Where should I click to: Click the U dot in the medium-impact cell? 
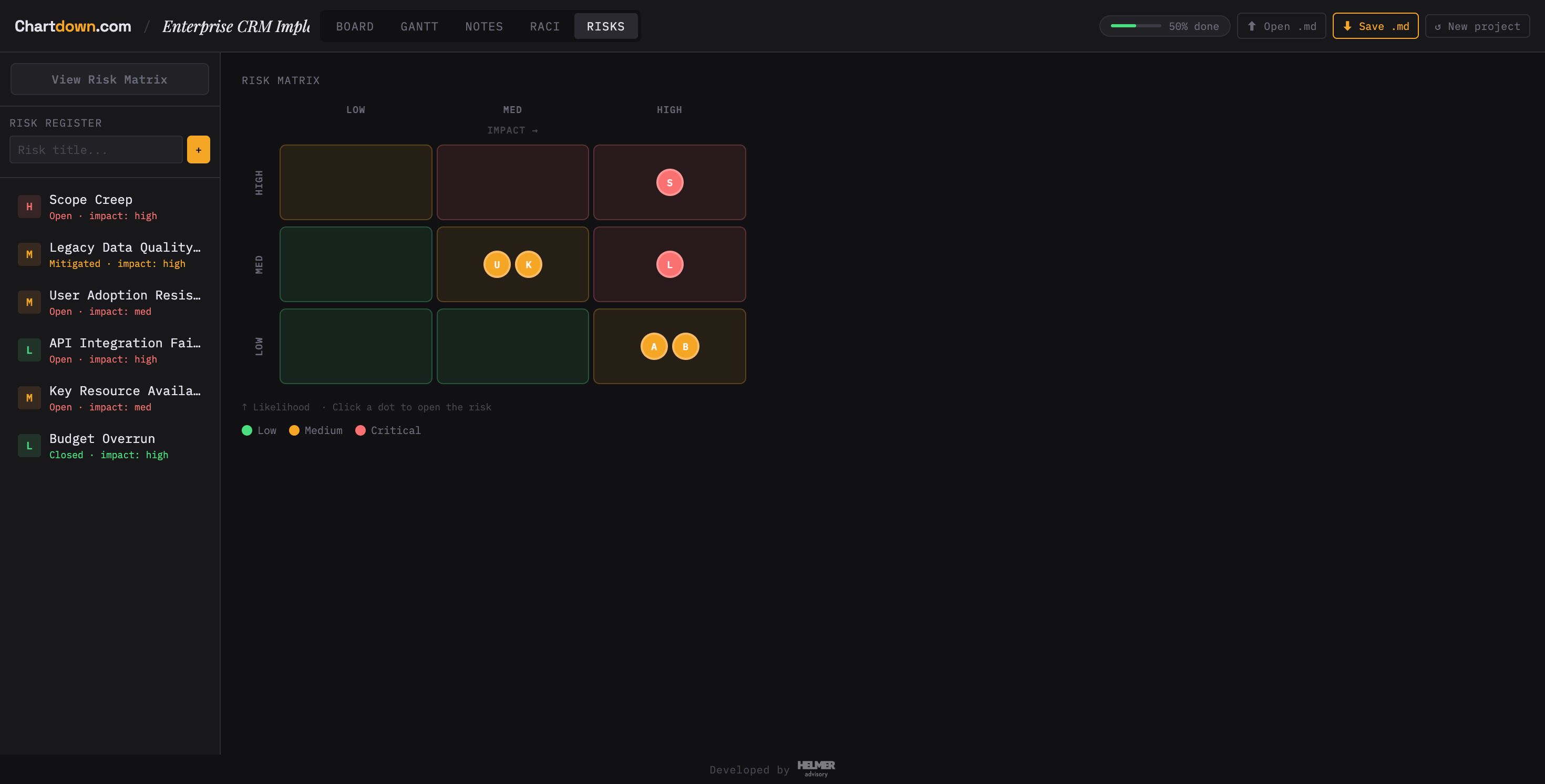pos(497,264)
